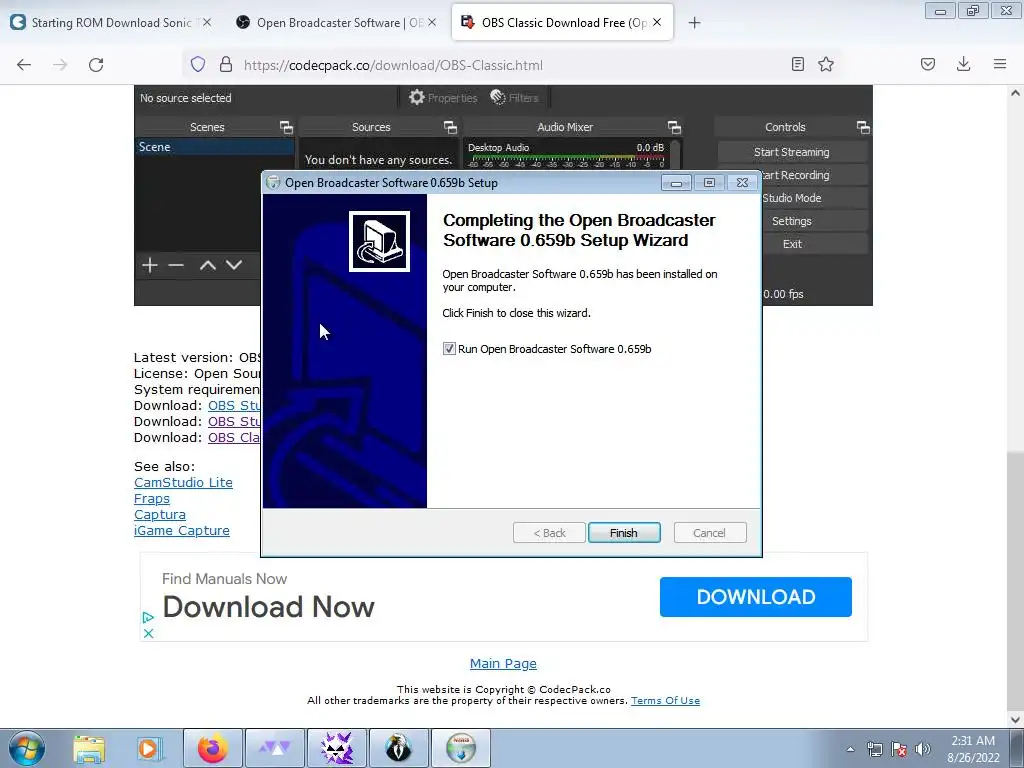Open network status tray icon
The image size is (1024, 768).
click(x=874, y=749)
